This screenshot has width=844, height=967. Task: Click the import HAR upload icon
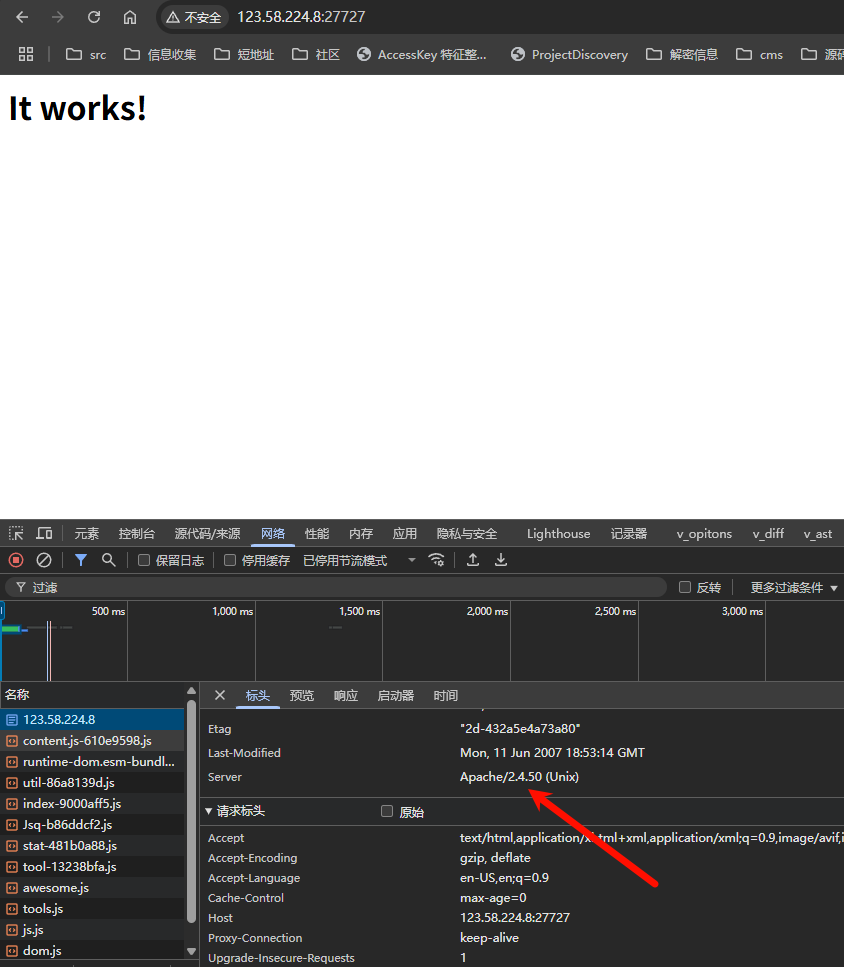coord(473,560)
